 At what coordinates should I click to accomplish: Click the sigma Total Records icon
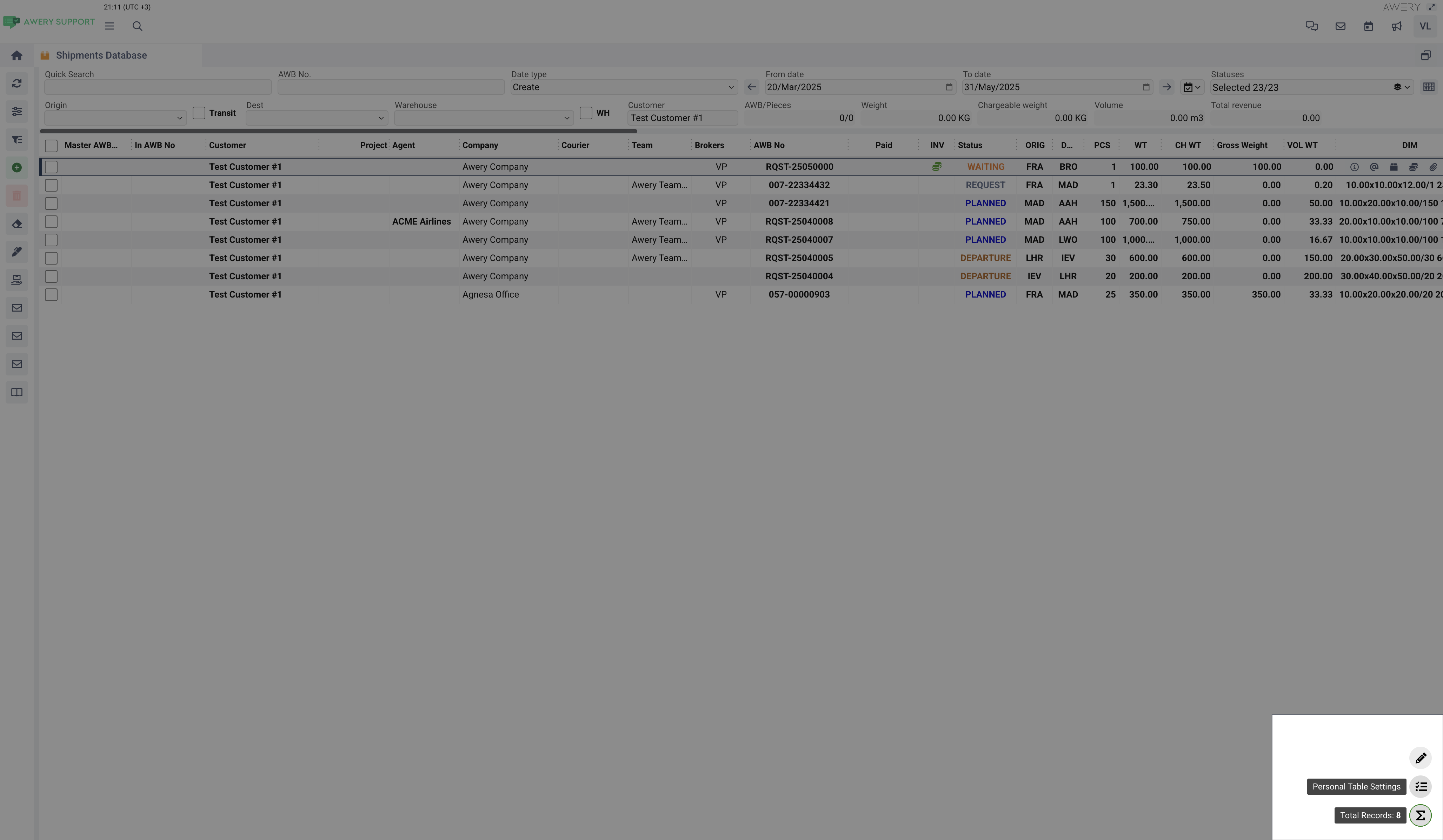point(1421,815)
